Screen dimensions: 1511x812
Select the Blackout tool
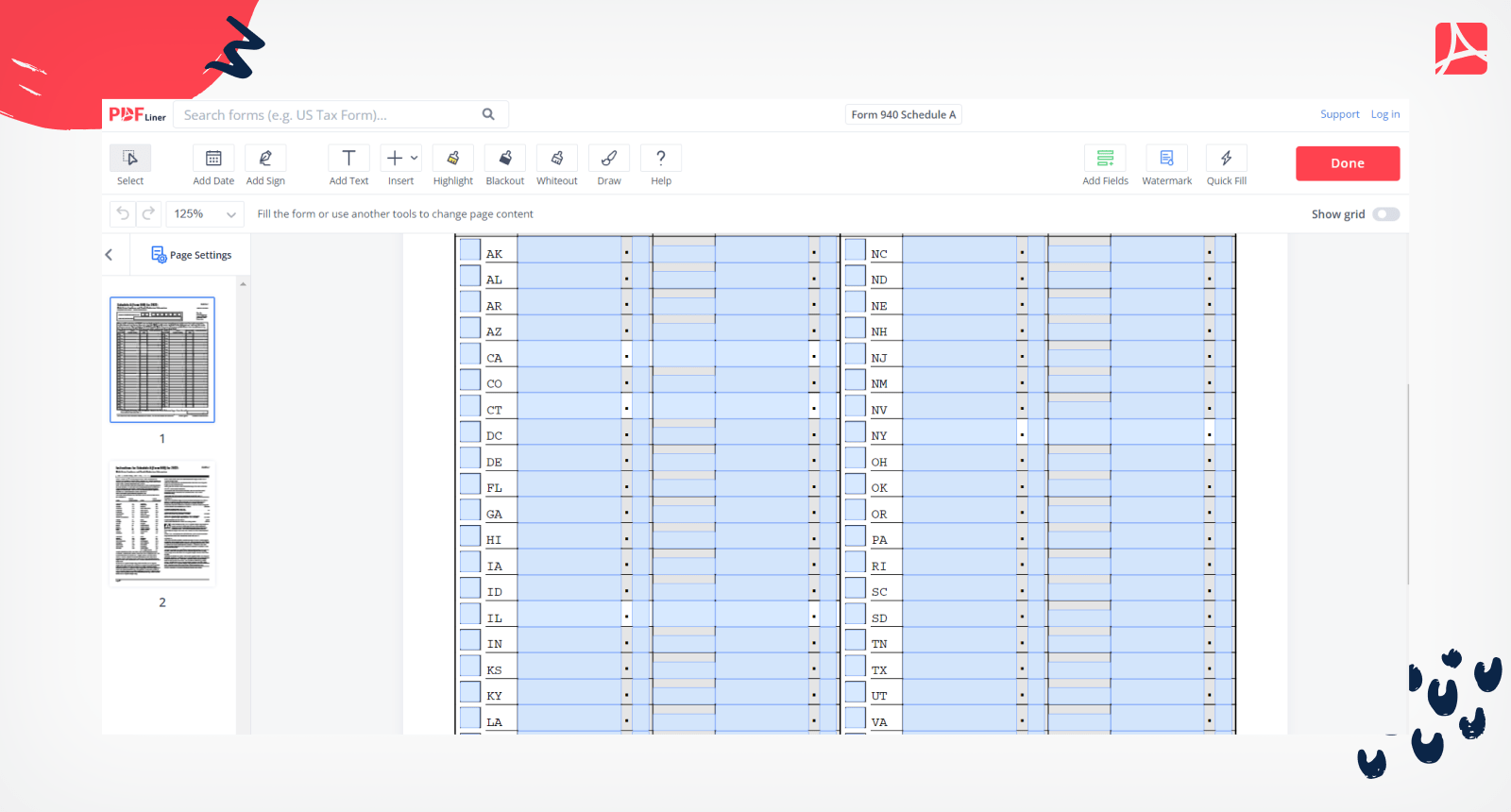tap(505, 159)
